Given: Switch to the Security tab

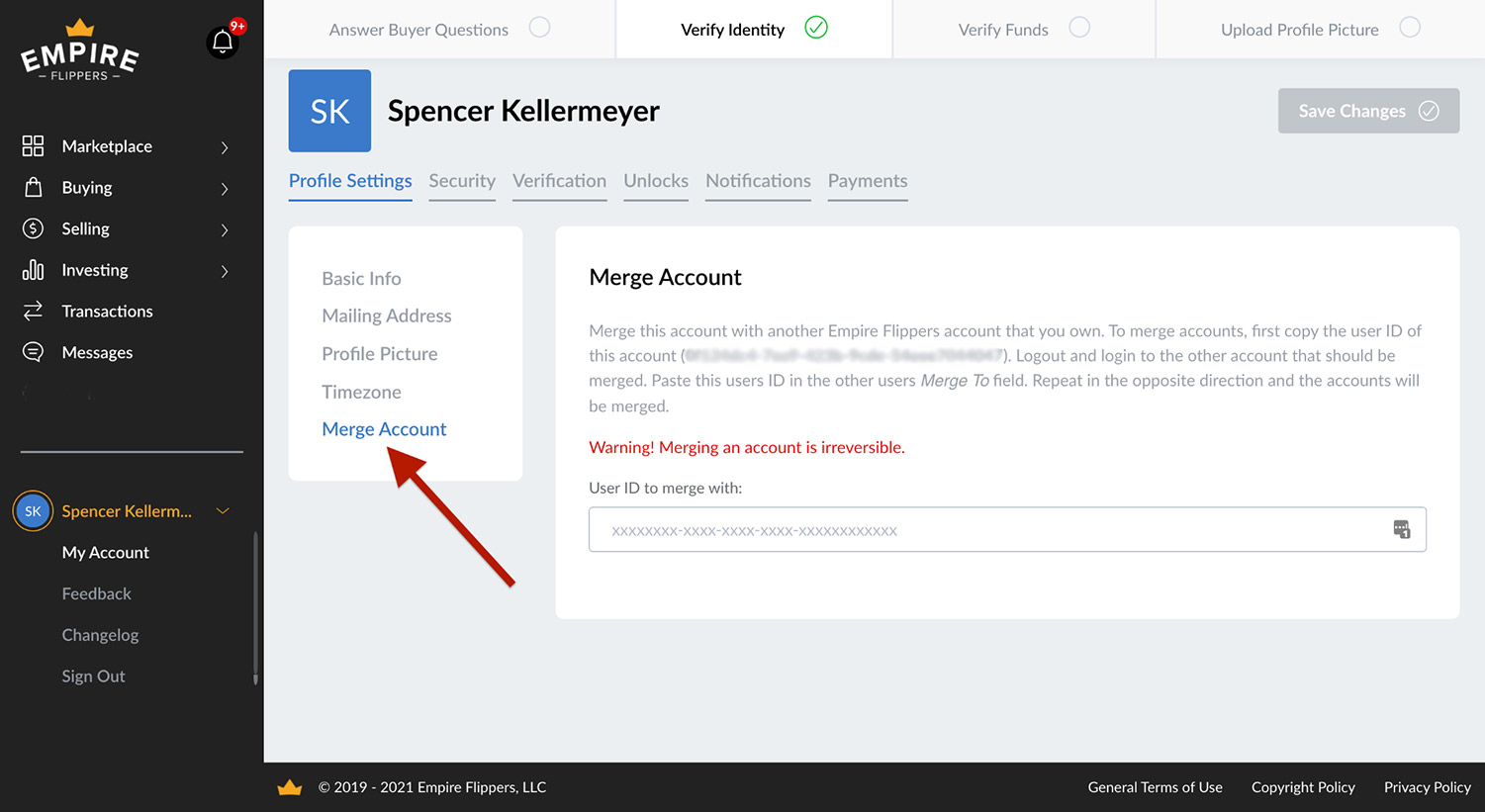Looking at the screenshot, I should point(462,181).
